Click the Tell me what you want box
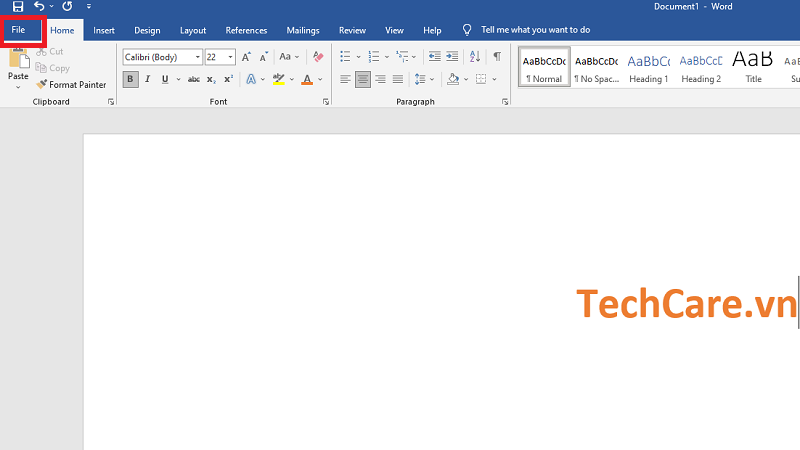 [535, 30]
